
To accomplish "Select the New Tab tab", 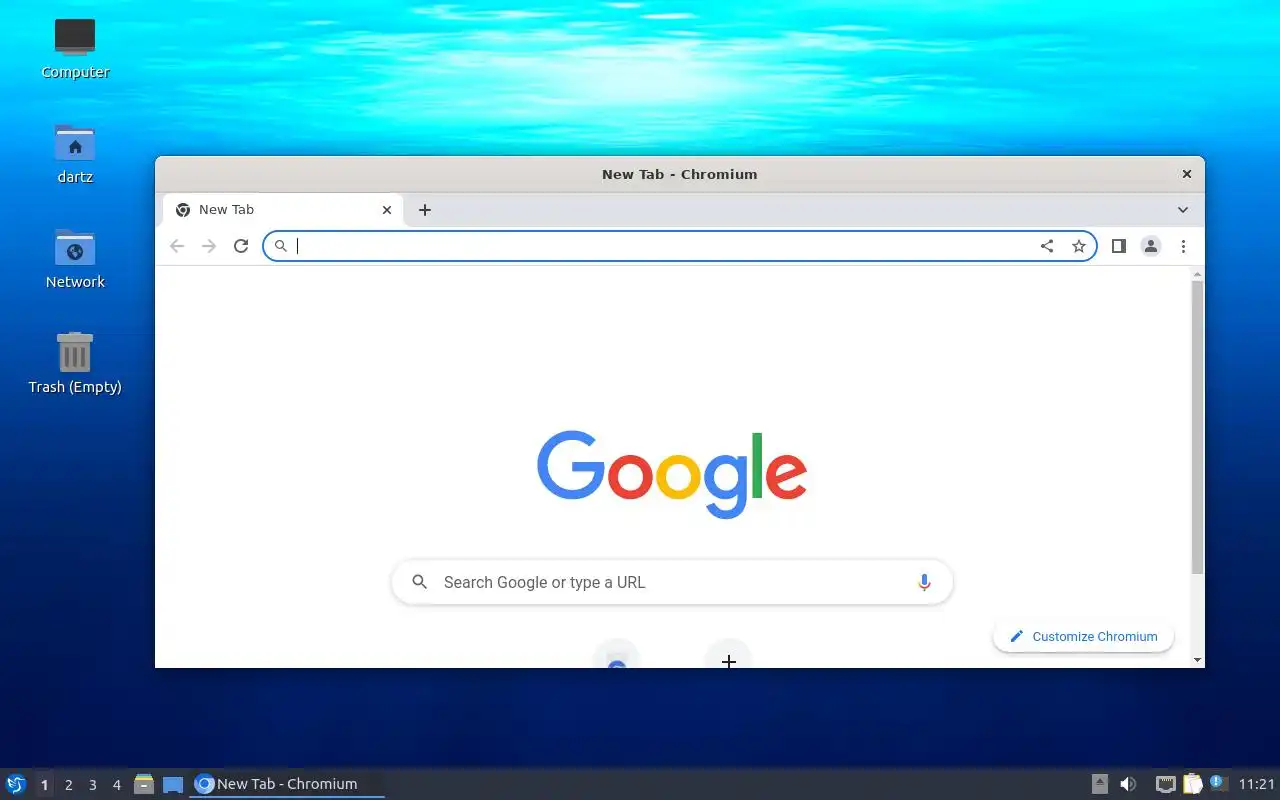I will (x=283, y=210).
